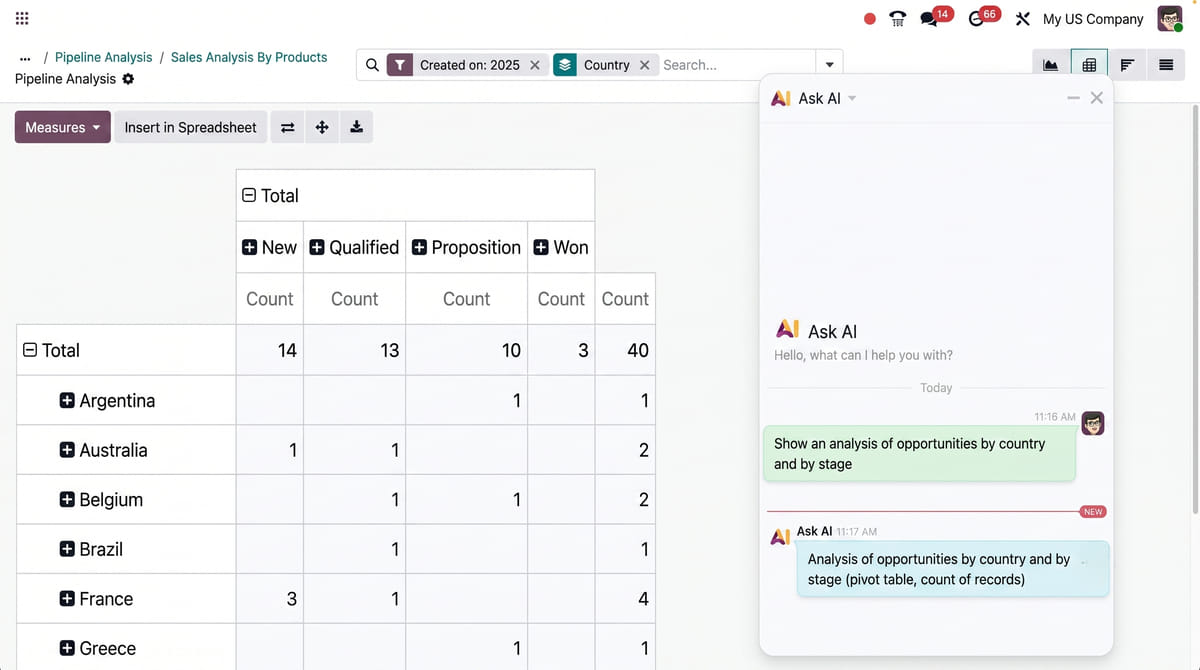Remove the Created on: 2025 filter
The height and width of the screenshot is (670, 1200).
coord(535,65)
